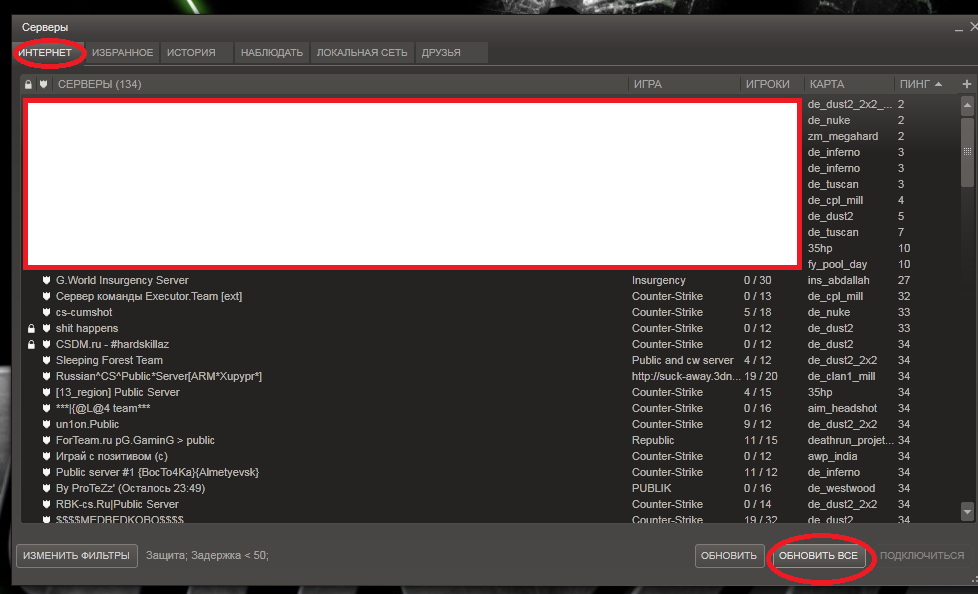Image resolution: width=978 pixels, height=594 pixels.
Task: Select Сервер команды Executor.Team [ext] row
Action: 490,296
